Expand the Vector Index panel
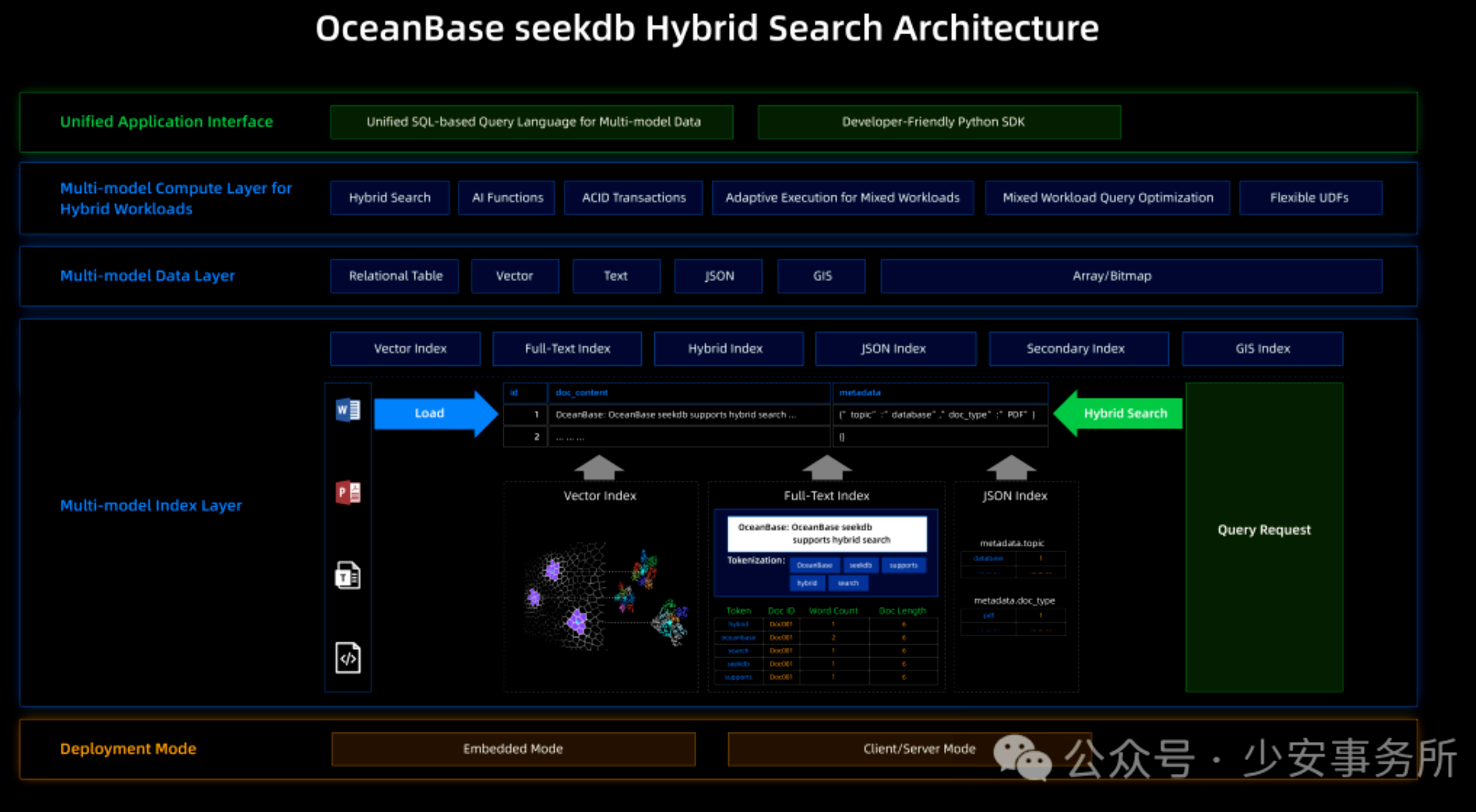The height and width of the screenshot is (812, 1476). click(600, 495)
